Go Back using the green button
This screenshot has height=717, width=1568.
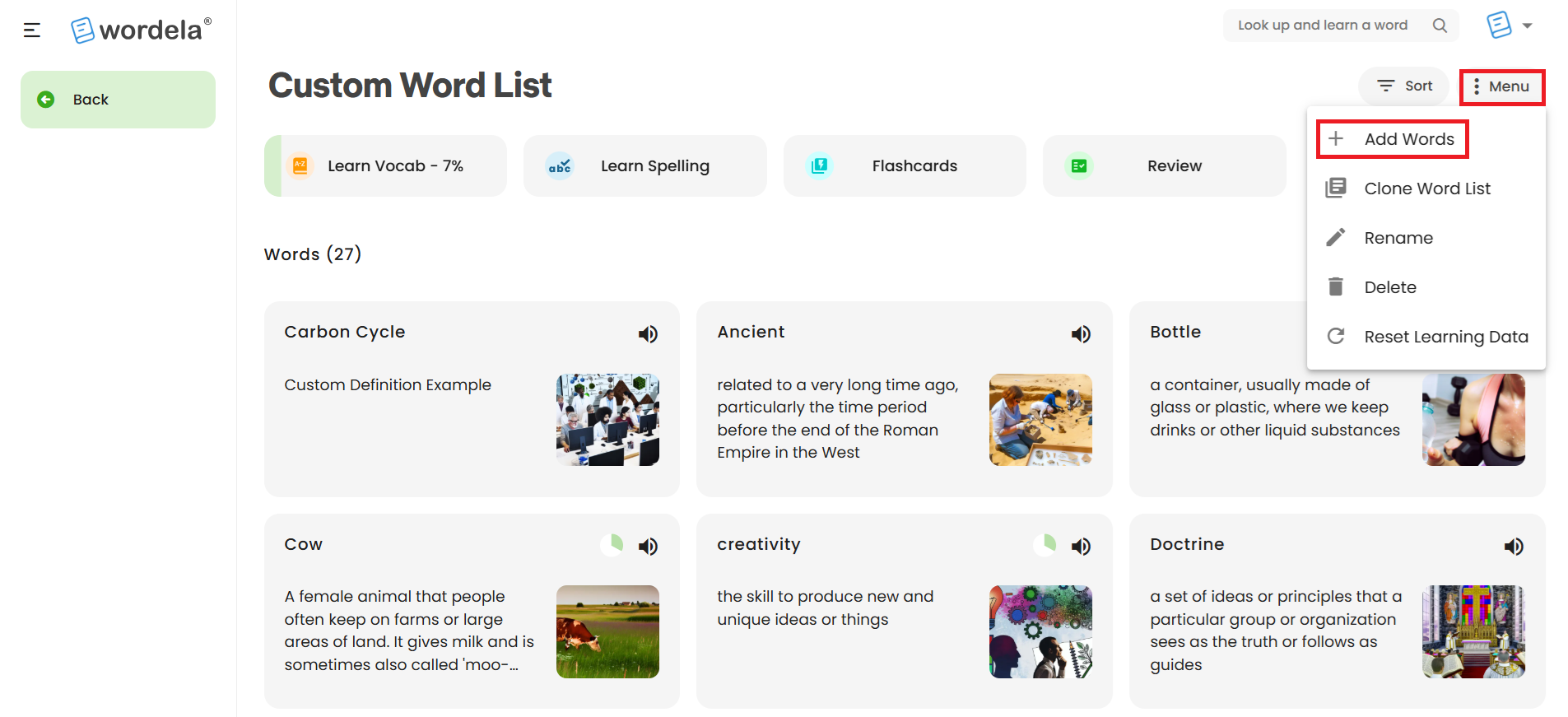coord(118,100)
